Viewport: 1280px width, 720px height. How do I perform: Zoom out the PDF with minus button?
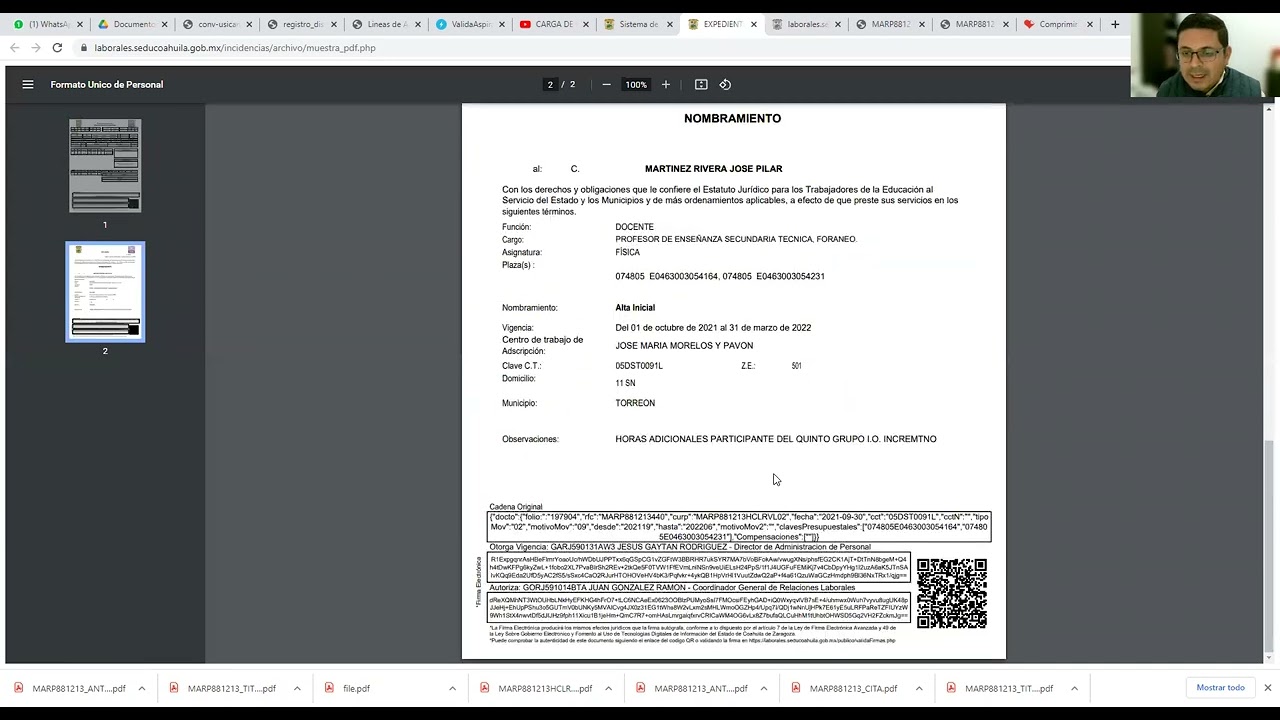tap(606, 85)
